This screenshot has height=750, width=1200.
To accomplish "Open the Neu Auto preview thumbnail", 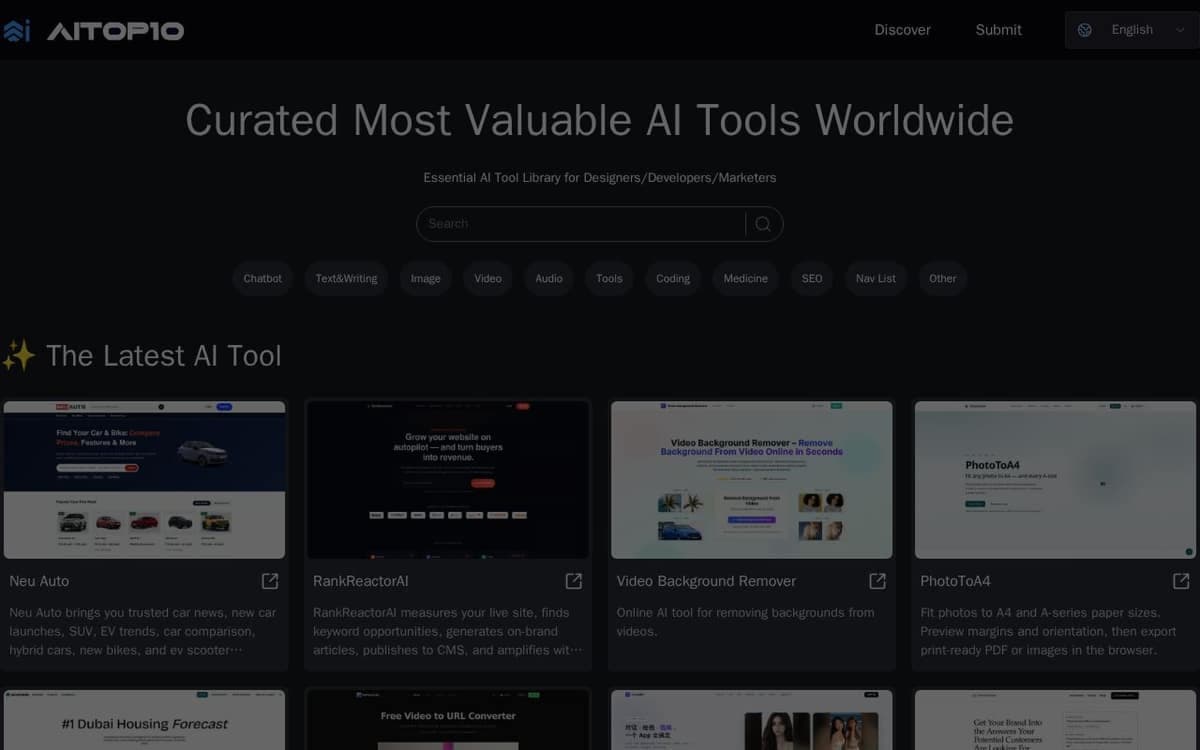I will coord(144,480).
